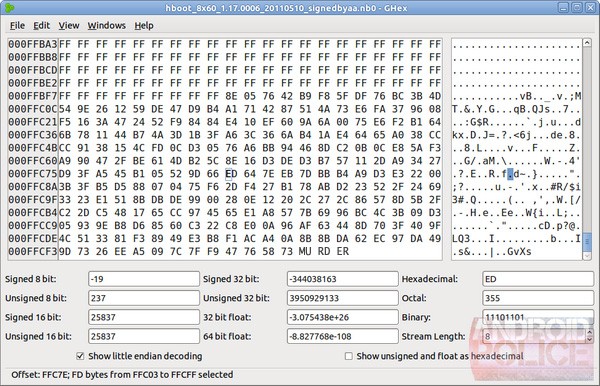The width and height of the screenshot is (600, 386).
Task: Click the 64 bit float value field
Action: [342, 336]
